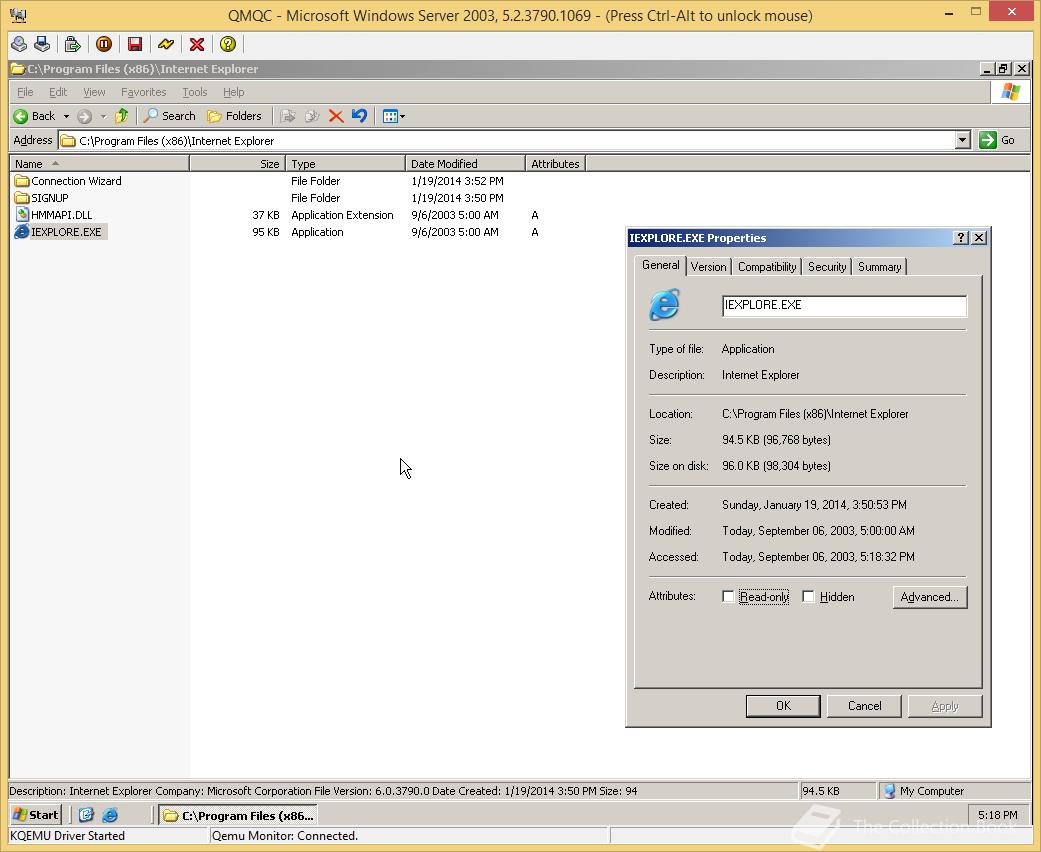
Task: Restore the inner Explorer window button
Action: pyautogui.click(x=1003, y=68)
